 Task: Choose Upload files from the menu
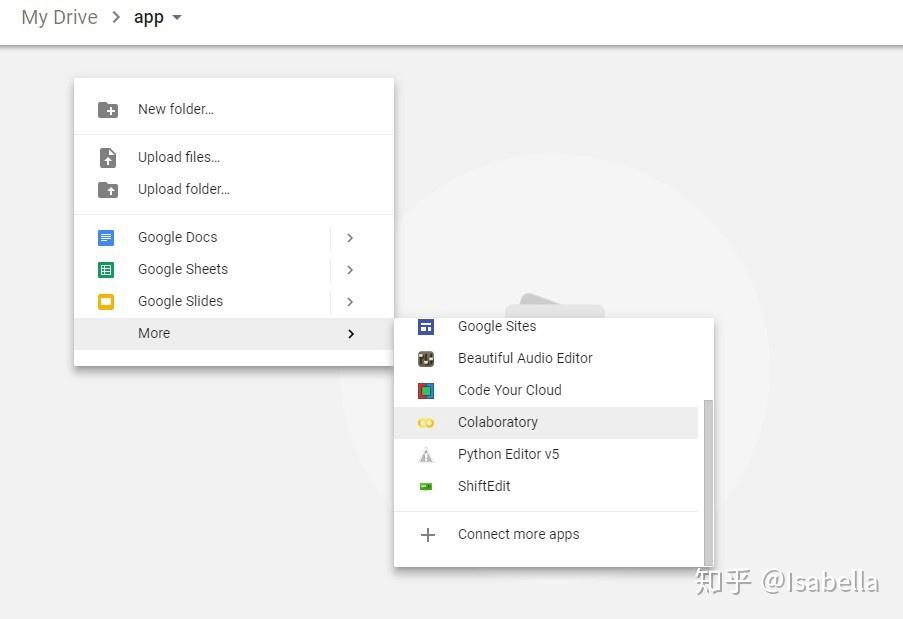coord(178,157)
